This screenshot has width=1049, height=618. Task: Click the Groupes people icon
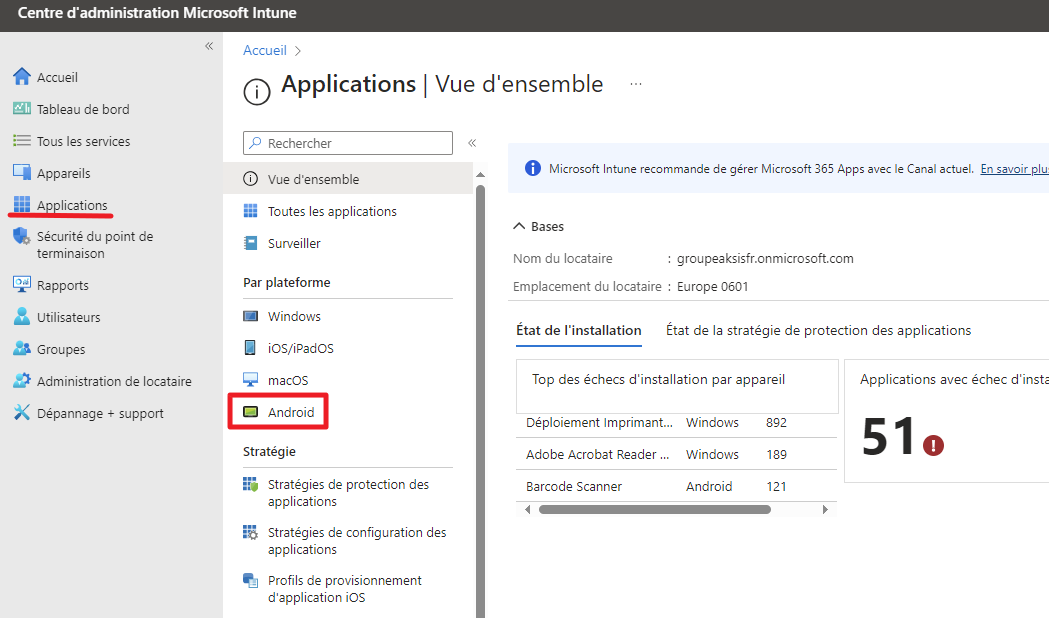[x=21, y=348]
